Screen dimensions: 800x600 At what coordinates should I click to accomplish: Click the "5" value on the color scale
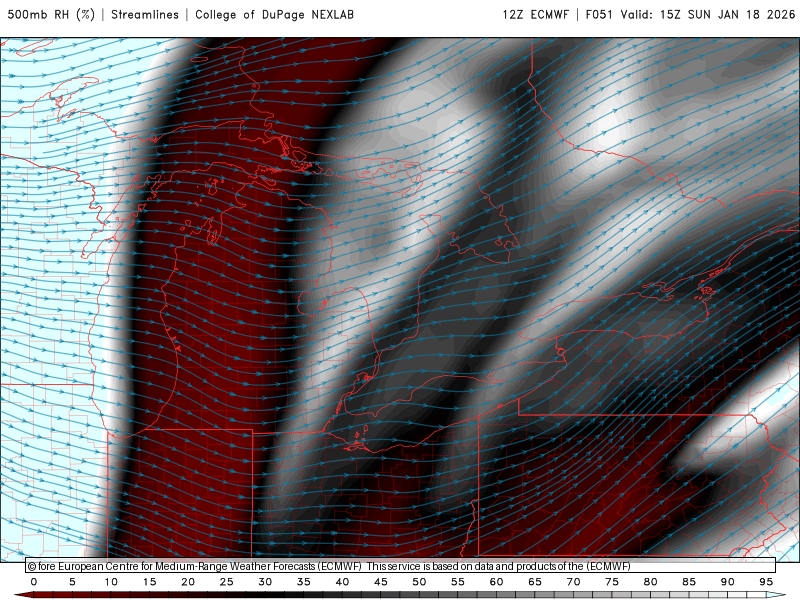point(72,582)
